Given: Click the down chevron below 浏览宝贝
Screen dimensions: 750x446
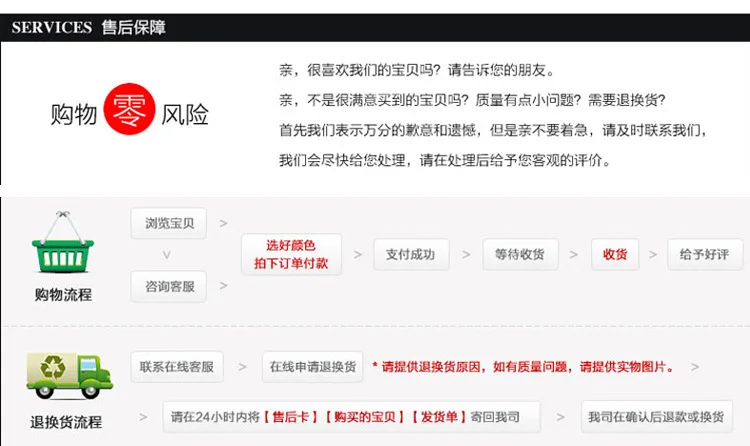Looking at the screenshot, I should tap(166, 255).
